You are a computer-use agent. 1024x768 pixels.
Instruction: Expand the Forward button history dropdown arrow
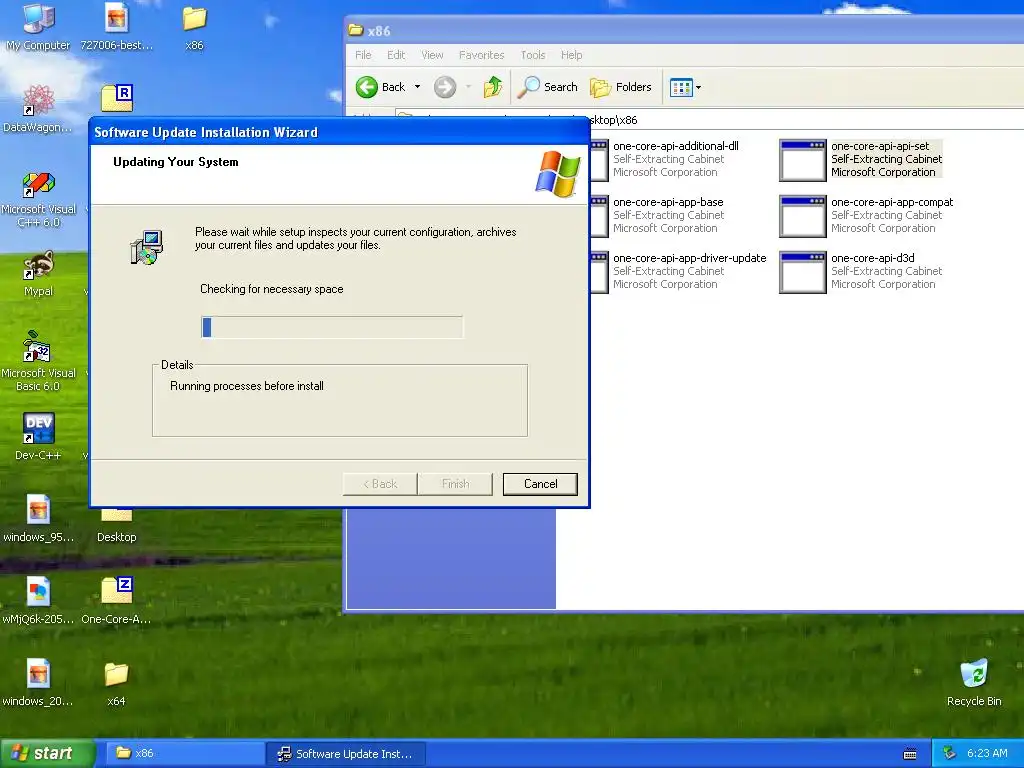pyautogui.click(x=468, y=87)
